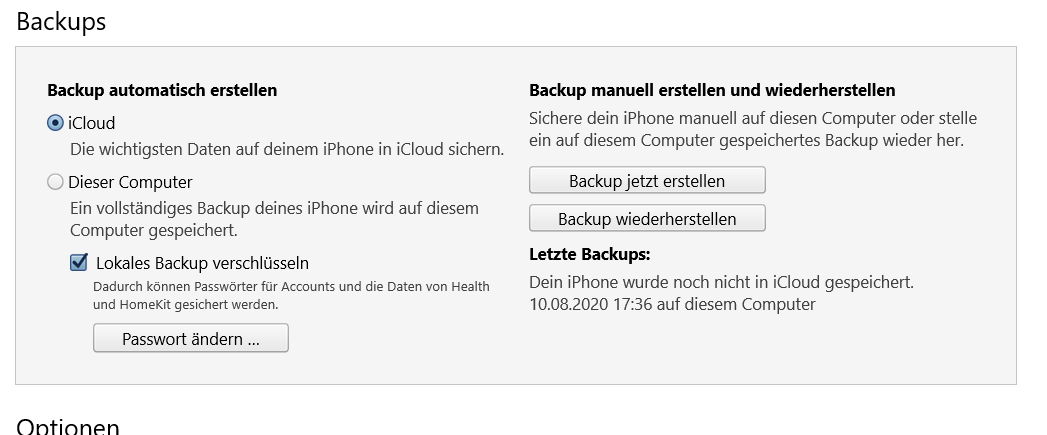Click the vollständiges Backup description text
The image size is (1047, 435).
274,219
